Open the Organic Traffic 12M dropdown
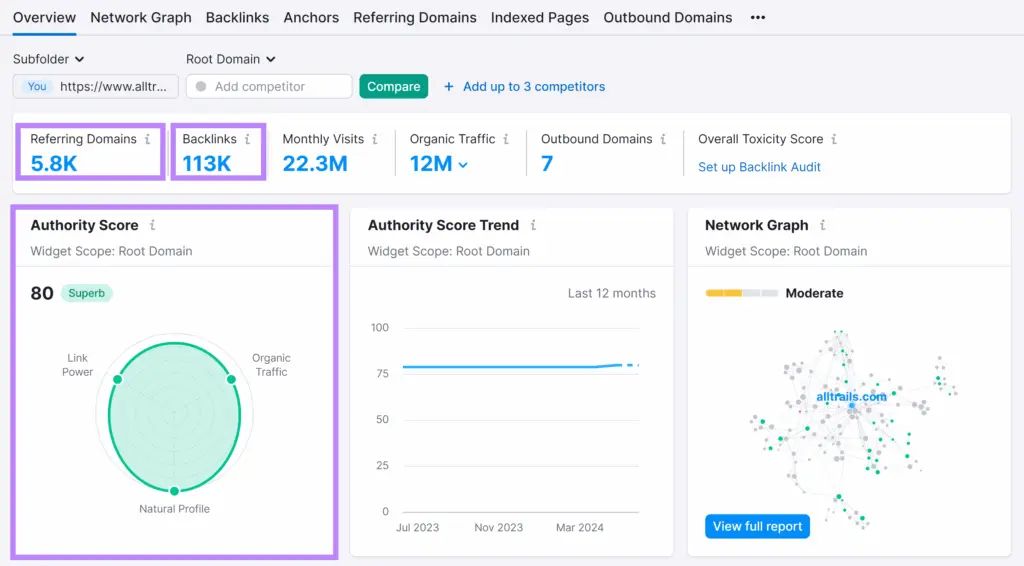Screen dimensions: 1024x566 pos(439,164)
